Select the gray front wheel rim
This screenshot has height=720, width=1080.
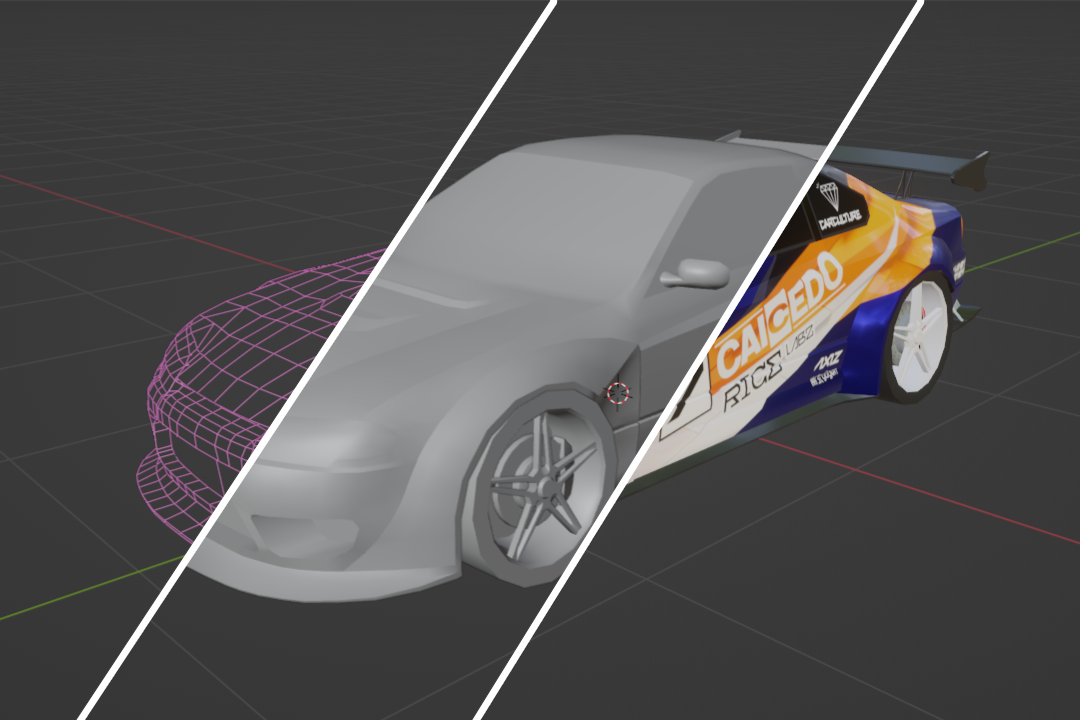click(543, 484)
